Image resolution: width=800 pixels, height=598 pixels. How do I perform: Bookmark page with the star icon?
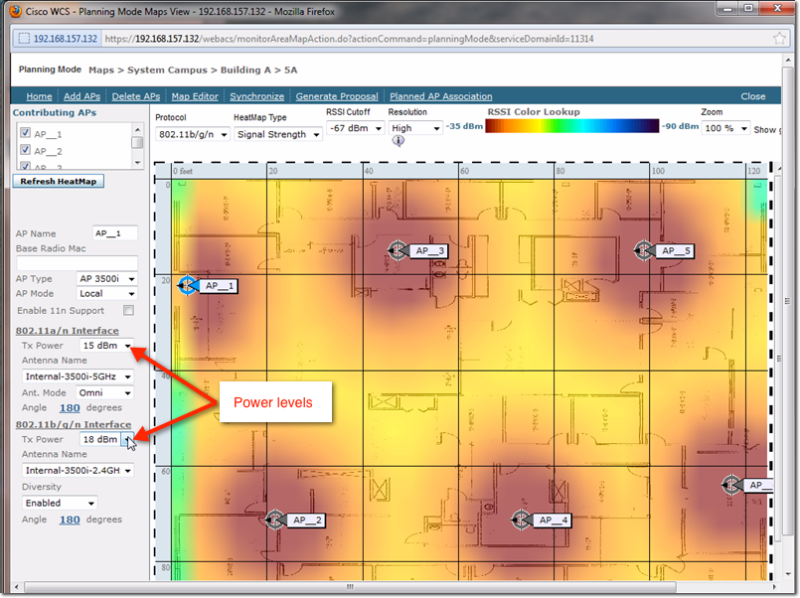(779, 38)
